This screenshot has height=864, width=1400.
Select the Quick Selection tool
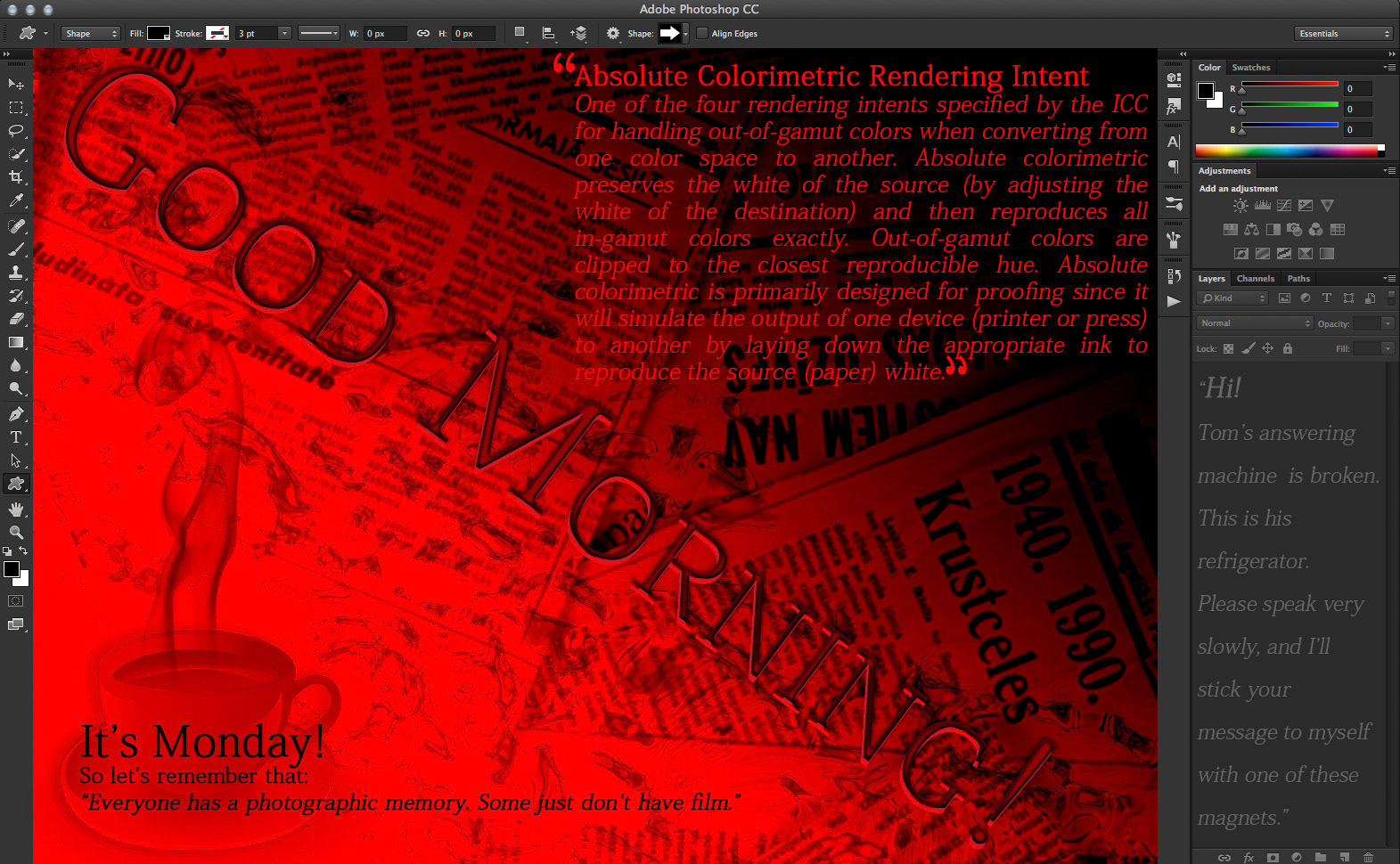tap(16, 154)
